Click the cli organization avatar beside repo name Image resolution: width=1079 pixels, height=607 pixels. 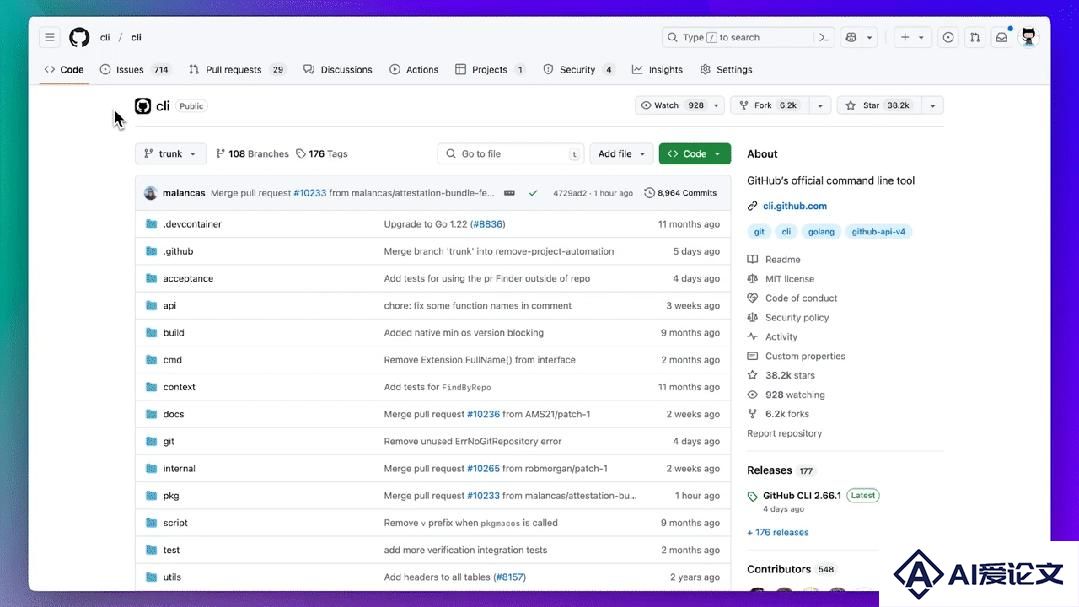pos(142,106)
